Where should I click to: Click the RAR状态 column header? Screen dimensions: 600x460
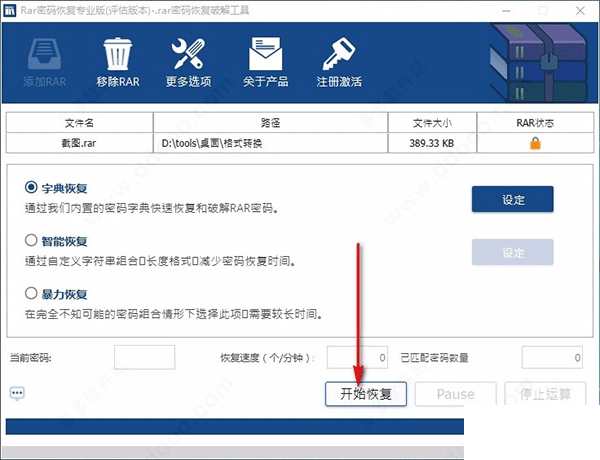(x=535, y=122)
